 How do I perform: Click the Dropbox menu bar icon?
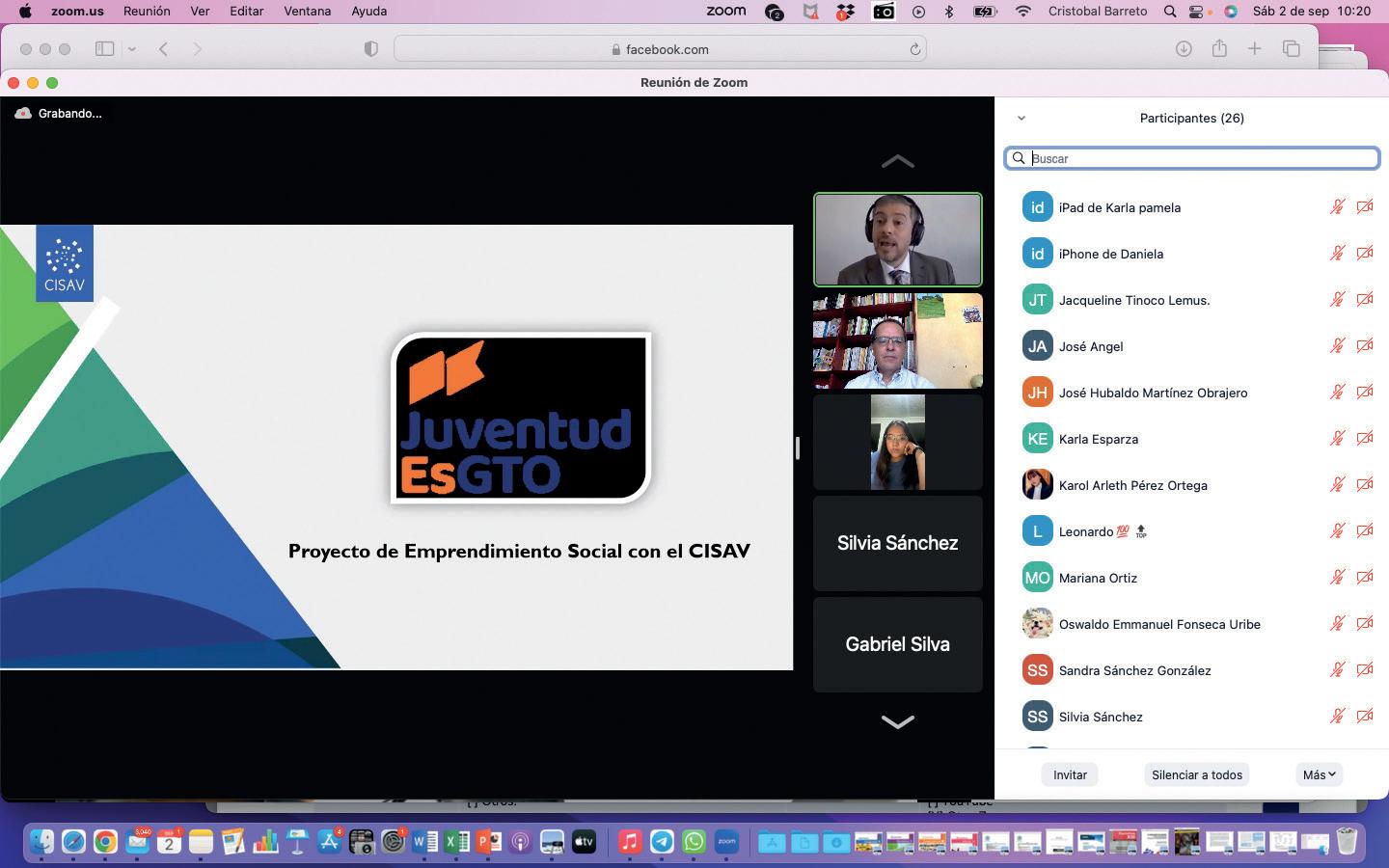pyautogui.click(x=845, y=12)
